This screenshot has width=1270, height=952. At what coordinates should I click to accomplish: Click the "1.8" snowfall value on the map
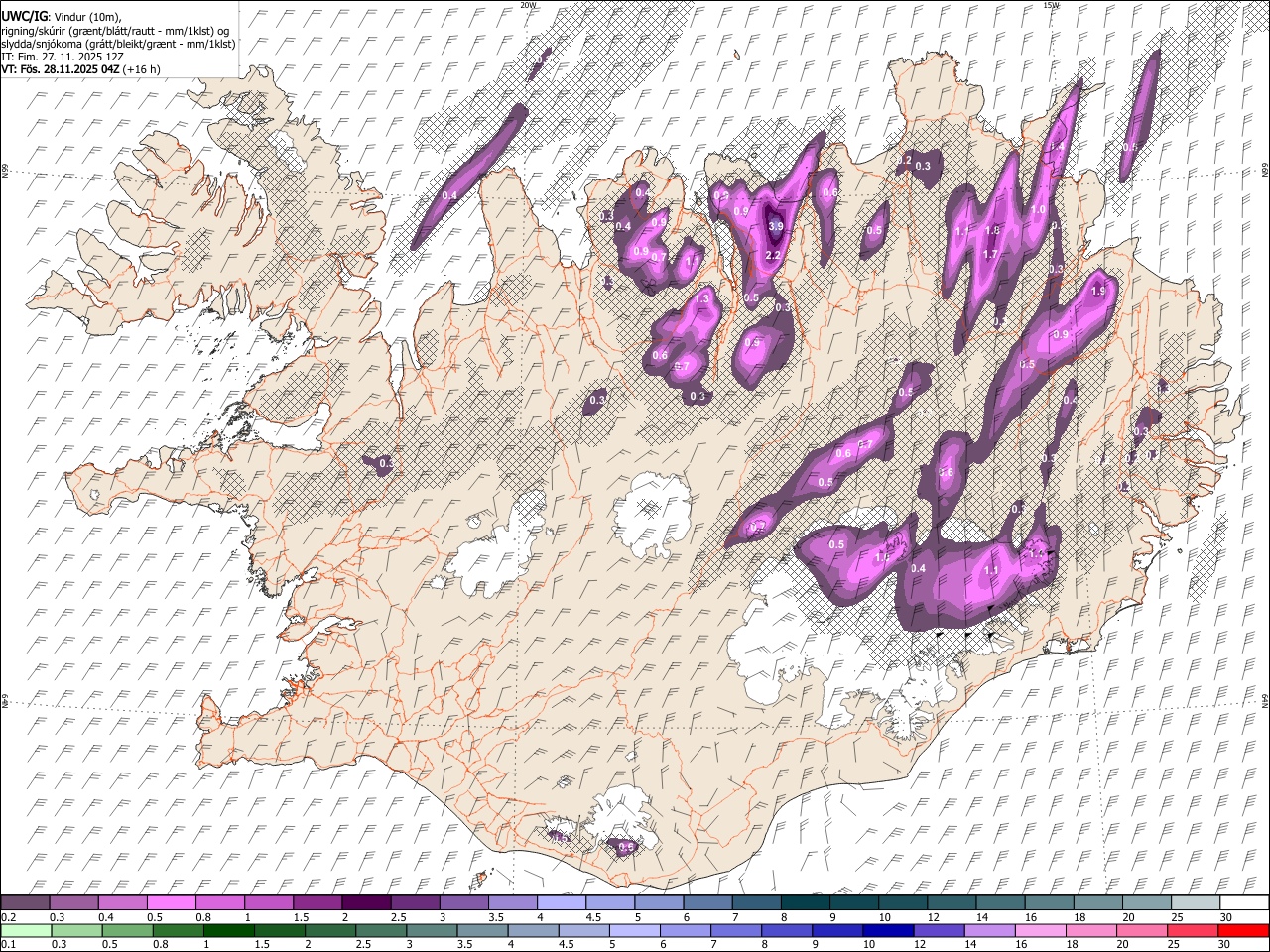[991, 230]
